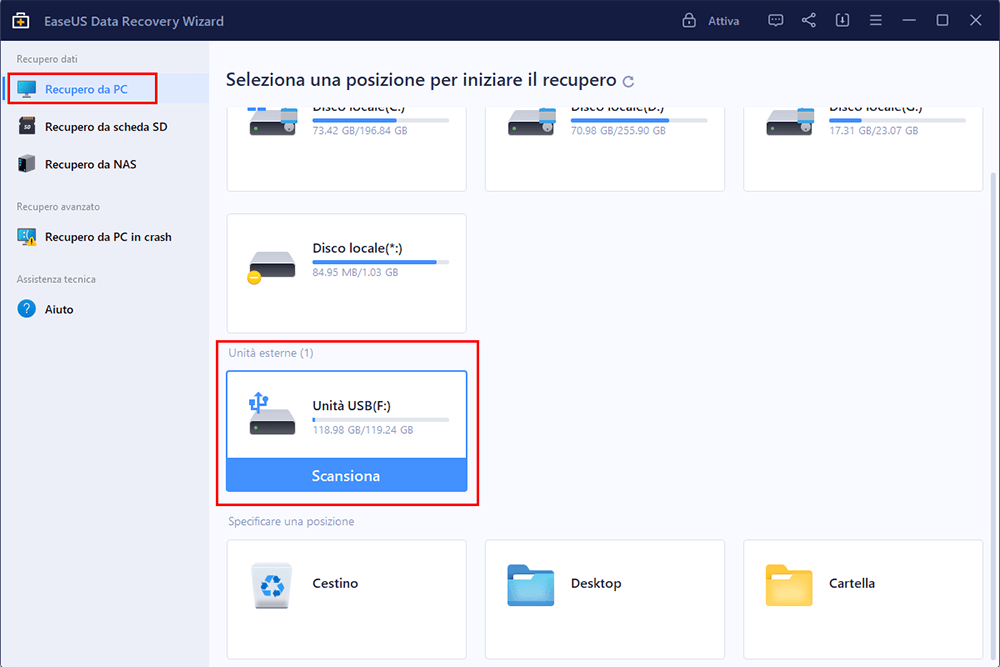Click drive icon of the 70.98 GB disk
This screenshot has width=1000, height=667.
click(x=531, y=121)
